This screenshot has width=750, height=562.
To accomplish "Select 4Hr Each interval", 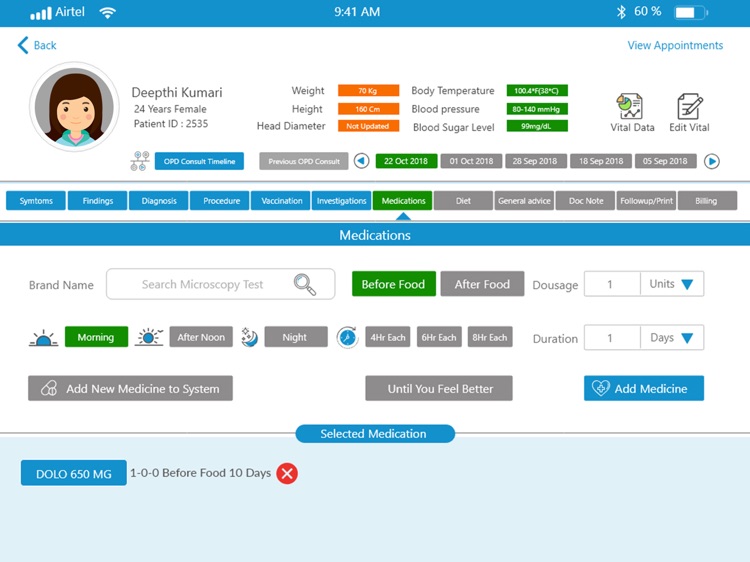I will tap(388, 337).
